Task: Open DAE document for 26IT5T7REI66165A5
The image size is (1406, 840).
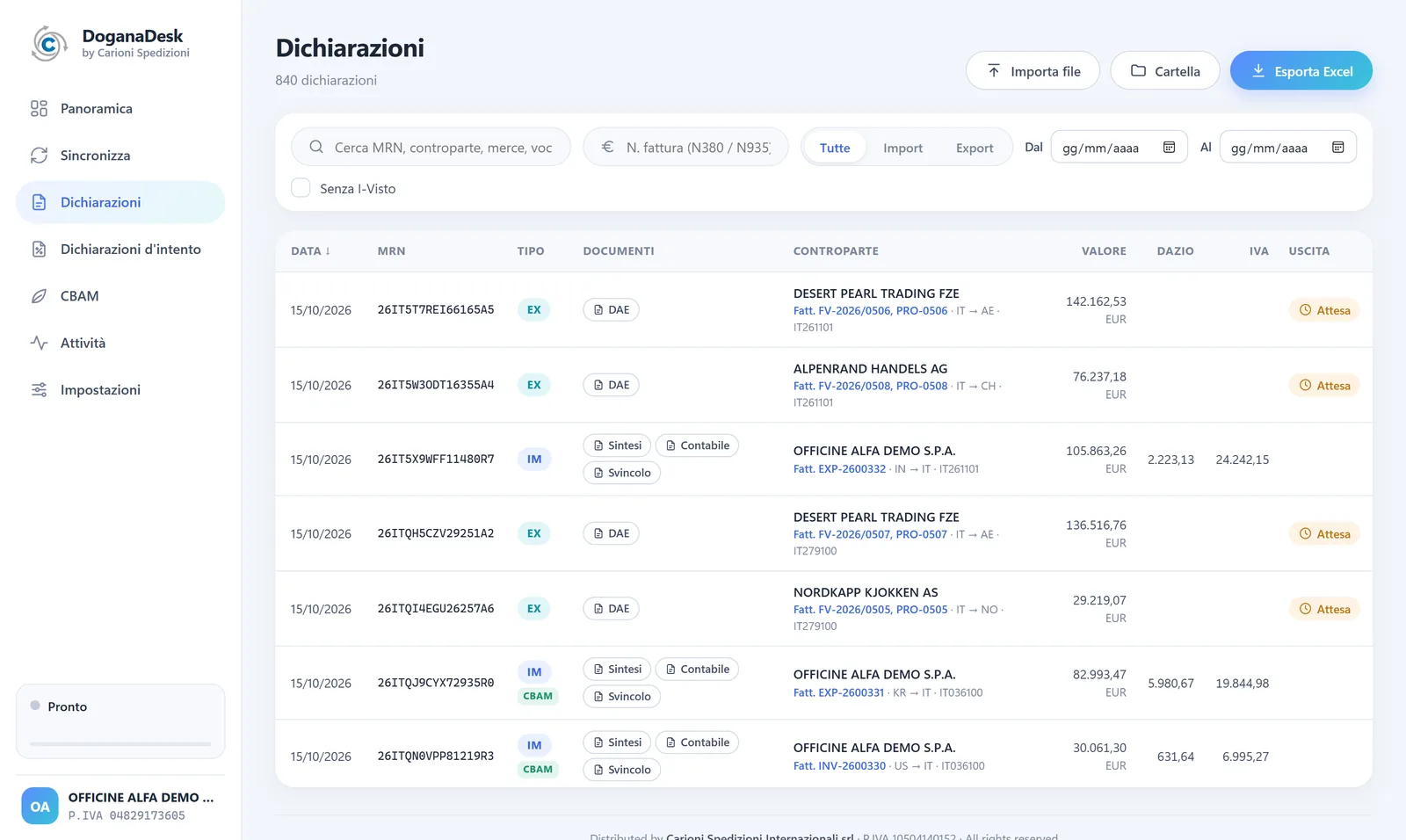Action: 611,310
